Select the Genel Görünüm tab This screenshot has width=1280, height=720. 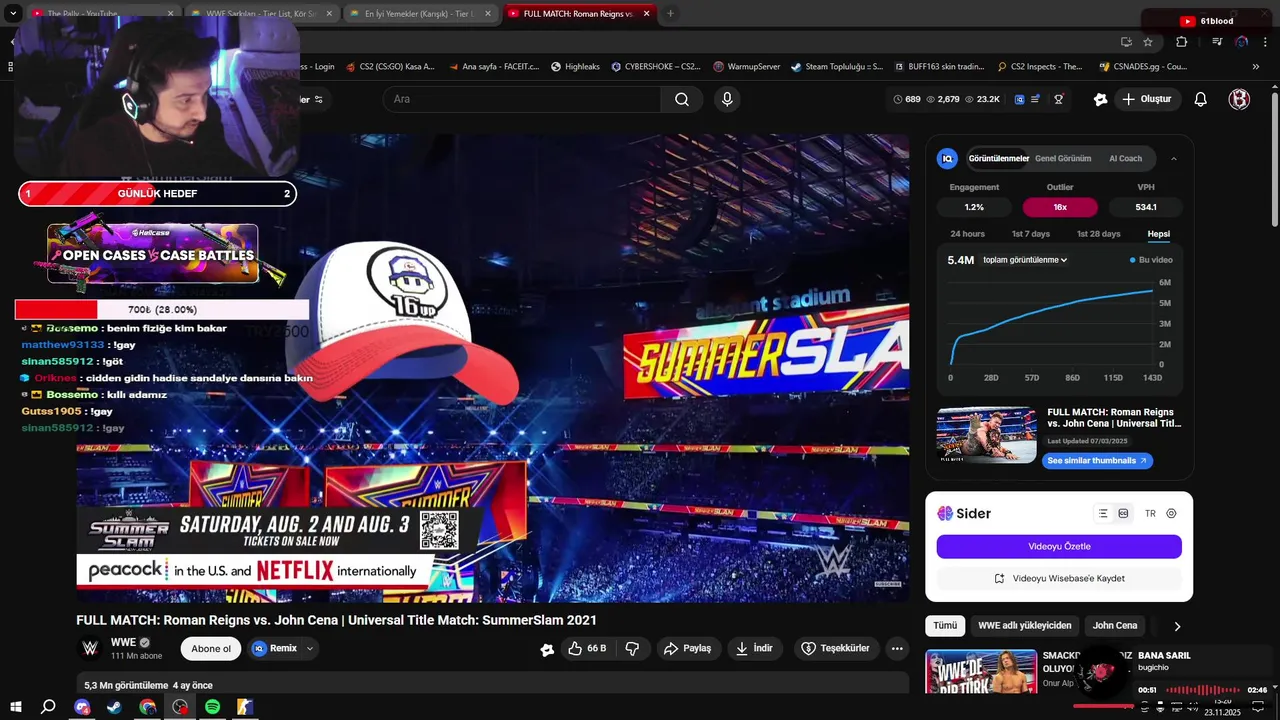click(1063, 158)
